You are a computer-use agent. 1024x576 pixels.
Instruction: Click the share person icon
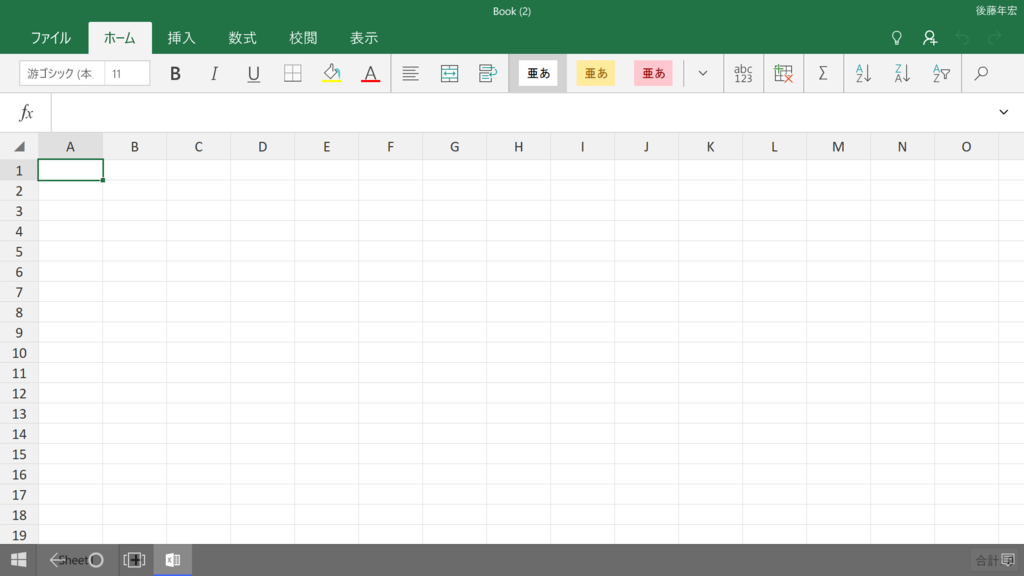[x=929, y=38]
